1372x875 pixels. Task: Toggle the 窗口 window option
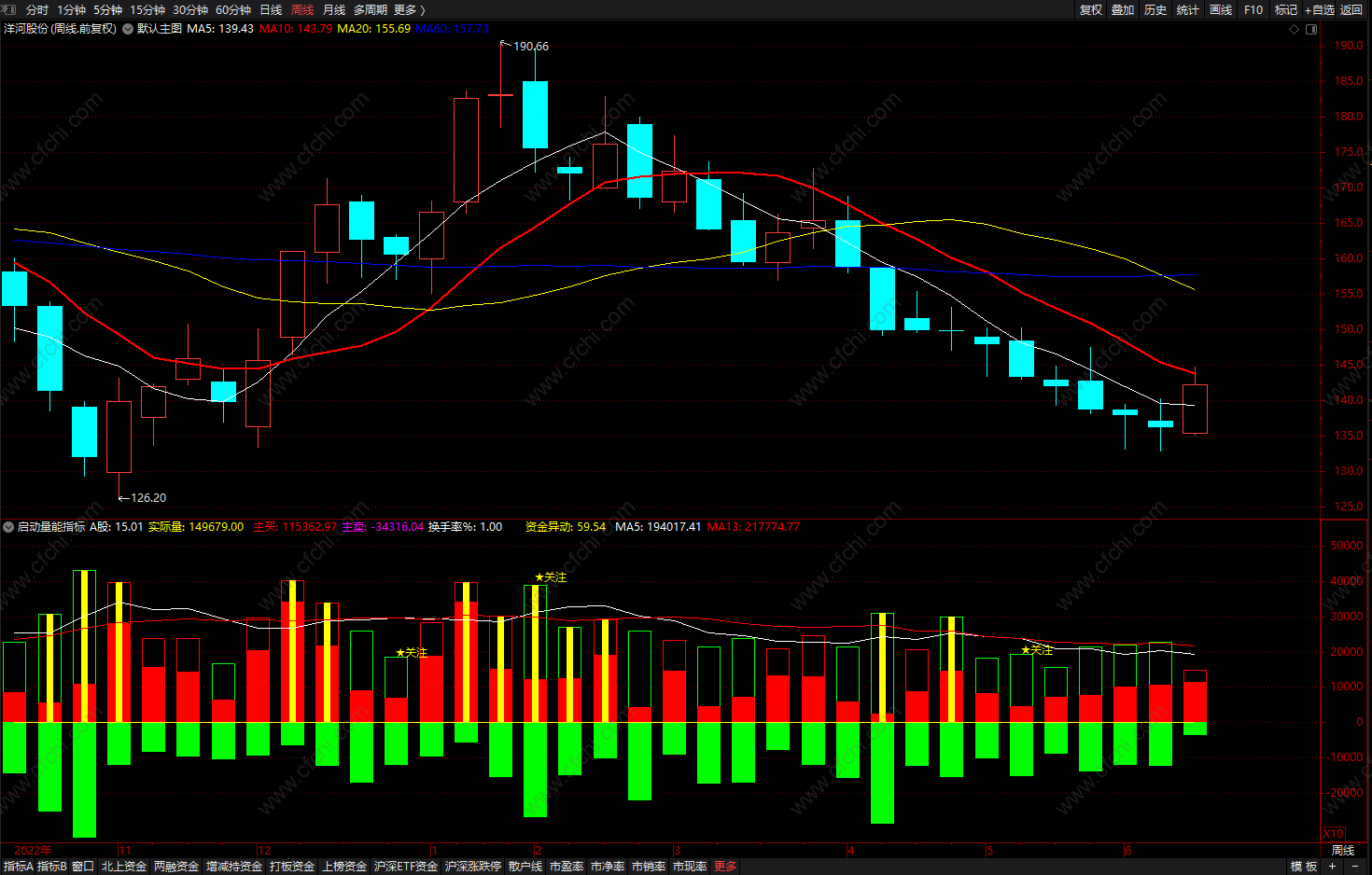pos(83,867)
